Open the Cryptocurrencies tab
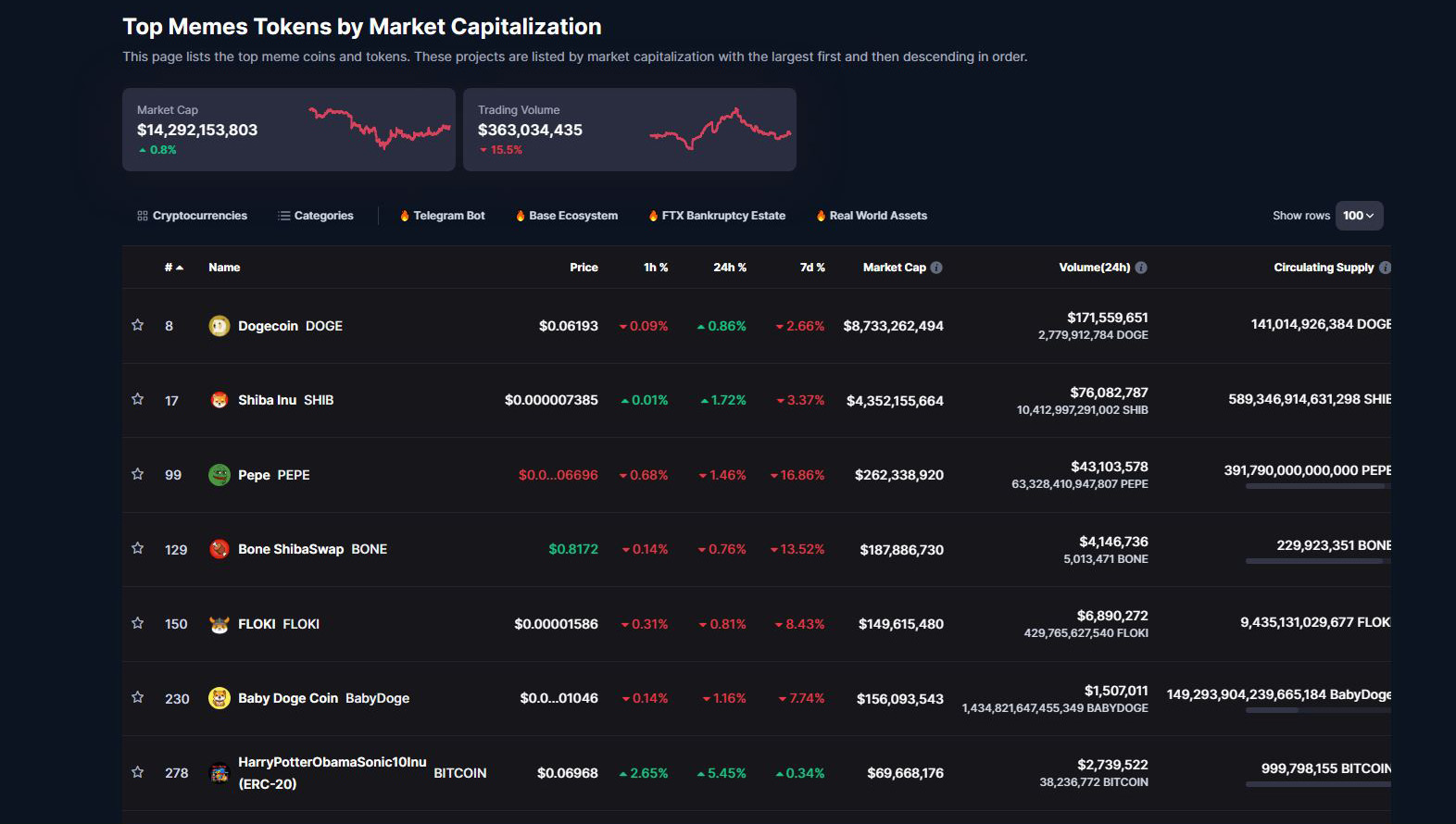The width and height of the screenshot is (1456, 824). 193,216
